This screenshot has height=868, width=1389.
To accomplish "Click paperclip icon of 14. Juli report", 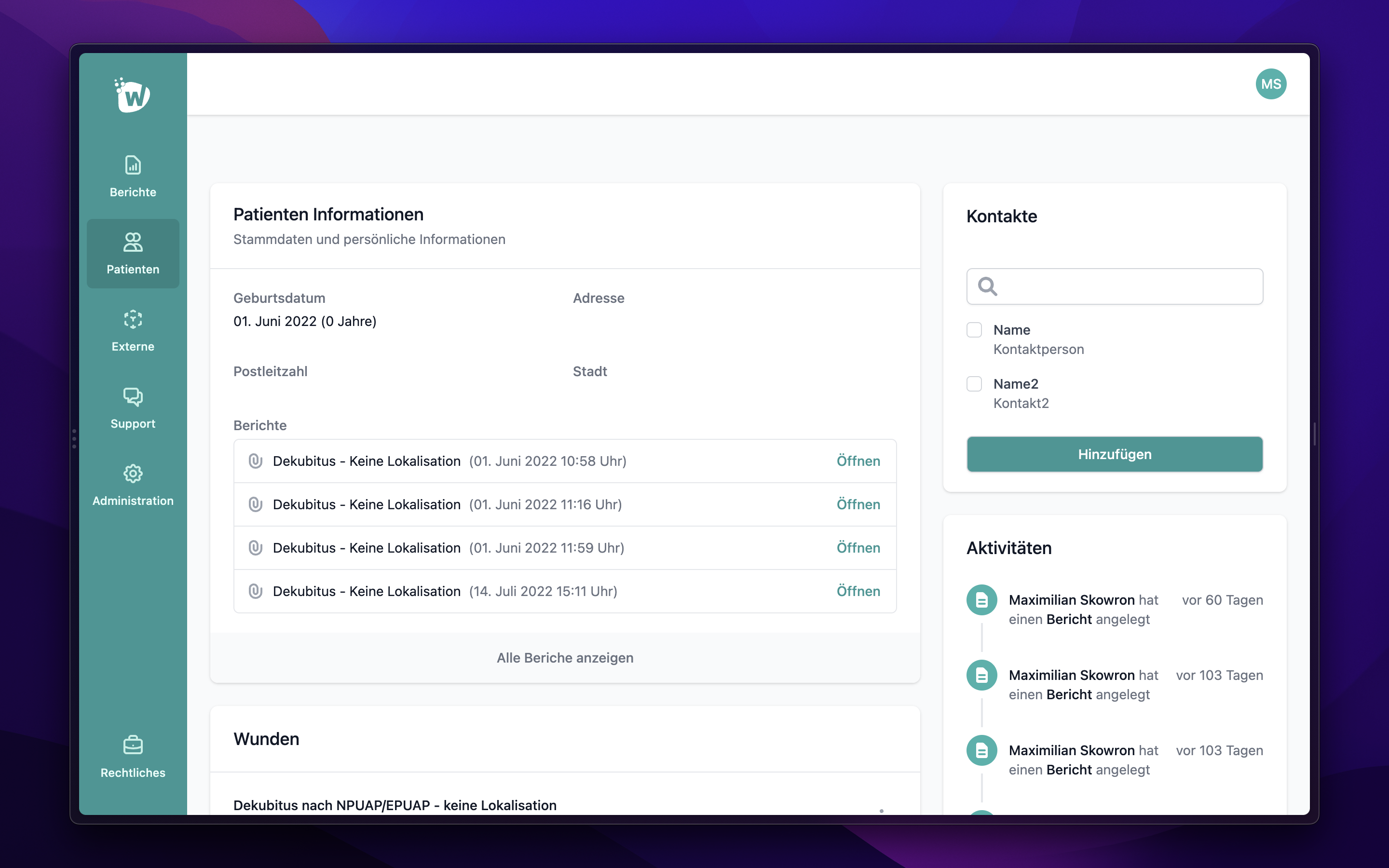I will tap(256, 591).
